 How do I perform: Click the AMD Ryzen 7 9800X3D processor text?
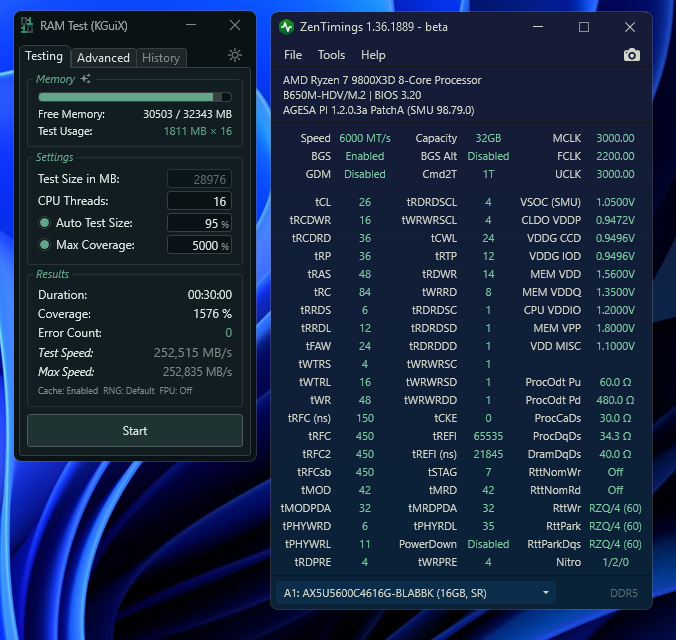click(382, 80)
